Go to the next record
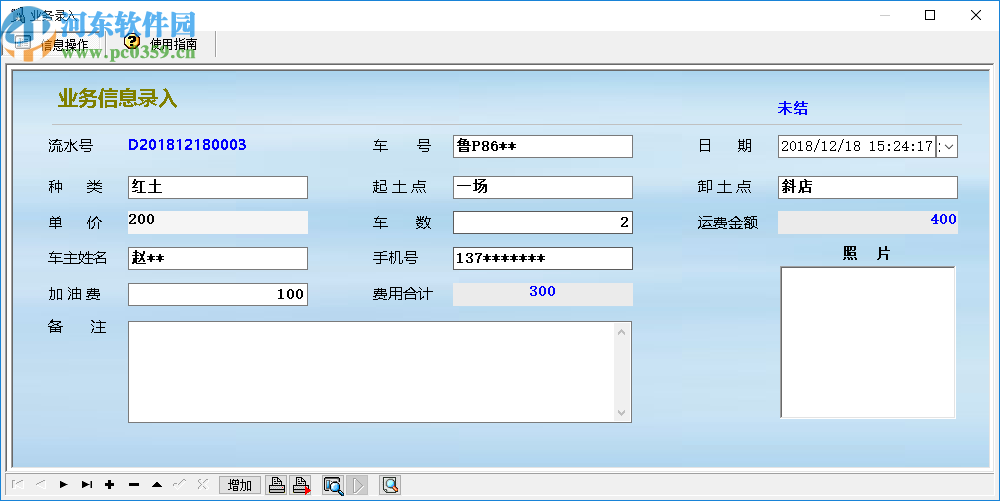 point(64,485)
